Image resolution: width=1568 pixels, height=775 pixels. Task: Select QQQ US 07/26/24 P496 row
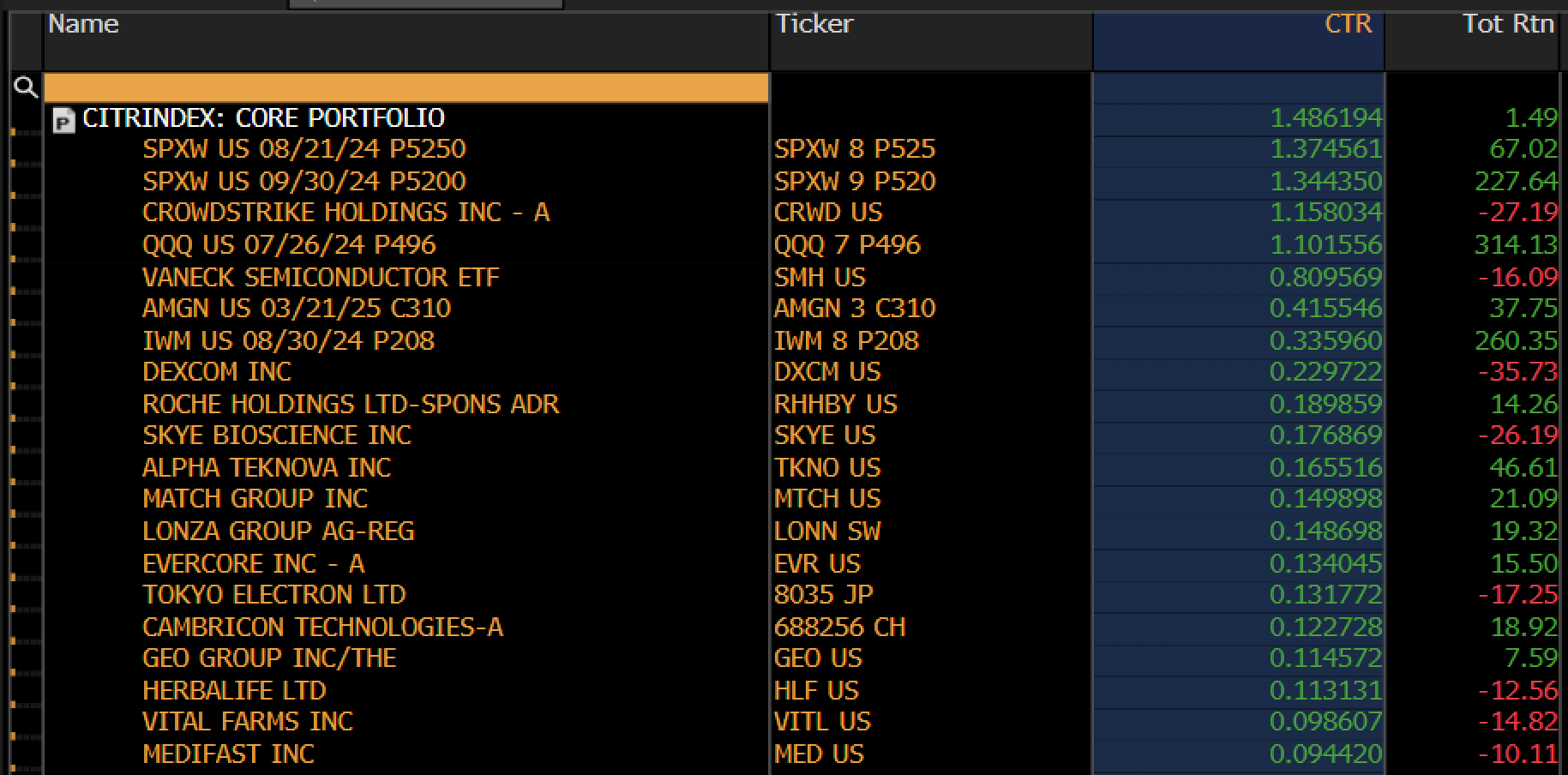[289, 244]
